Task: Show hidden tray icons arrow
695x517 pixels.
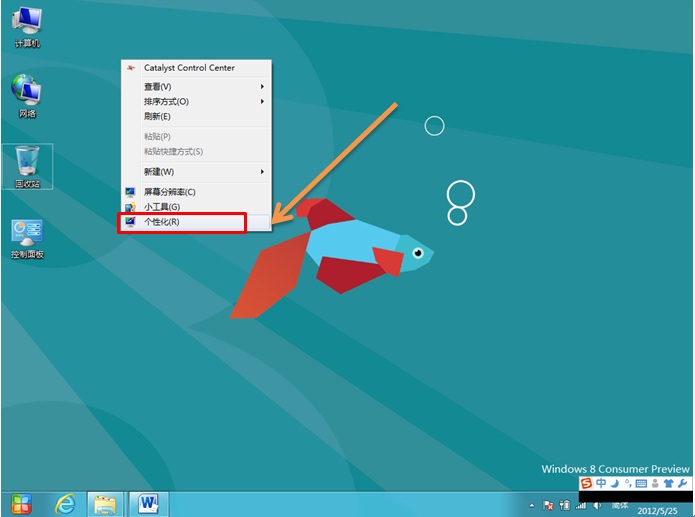Action: pyautogui.click(x=531, y=506)
